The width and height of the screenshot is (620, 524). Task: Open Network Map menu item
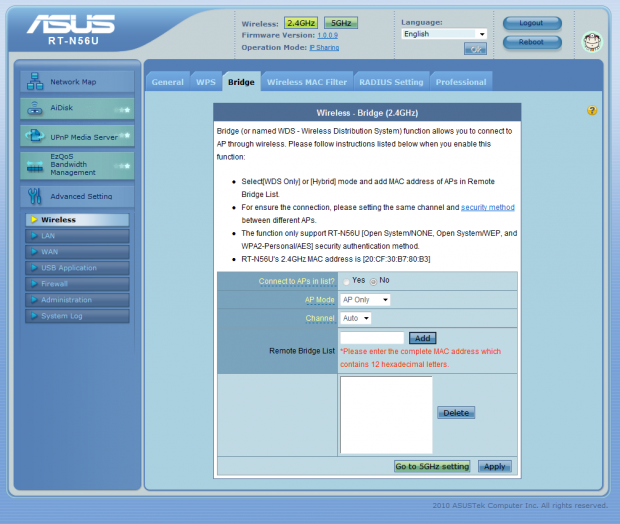click(77, 81)
